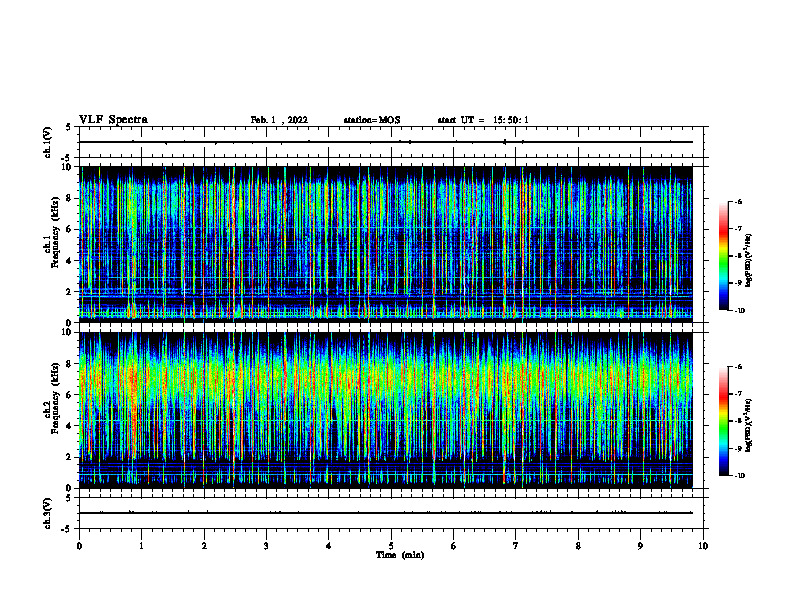Image resolution: width=792 pixels, height=612 pixels.
Task: Click the 'VLF Spectra' title text
Action: [x=113, y=120]
